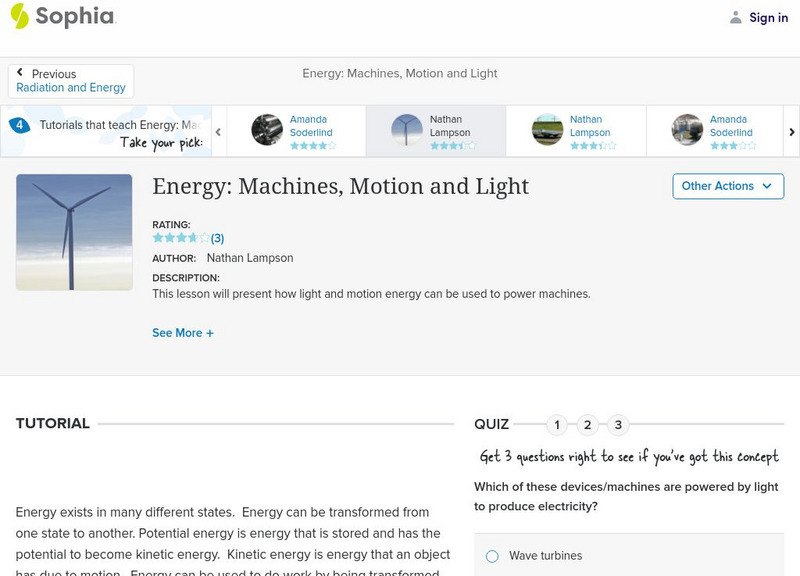This screenshot has width=800, height=576.
Task: Select quiz question 1 circle
Action: coord(557,425)
